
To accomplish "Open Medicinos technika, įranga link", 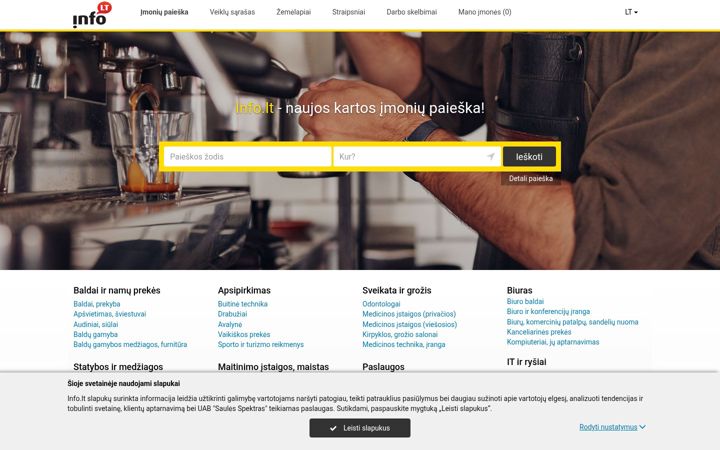I will click(404, 344).
